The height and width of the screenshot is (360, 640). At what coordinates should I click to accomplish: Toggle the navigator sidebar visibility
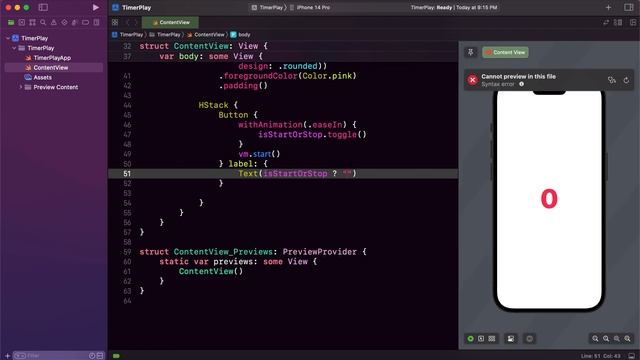tap(43, 7)
